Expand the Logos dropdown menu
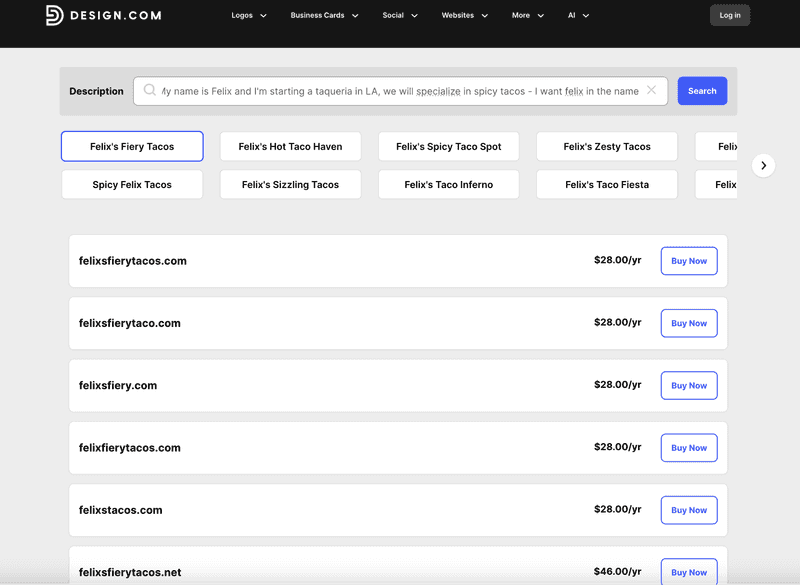Screen dimensions: 800x585 coord(249,16)
